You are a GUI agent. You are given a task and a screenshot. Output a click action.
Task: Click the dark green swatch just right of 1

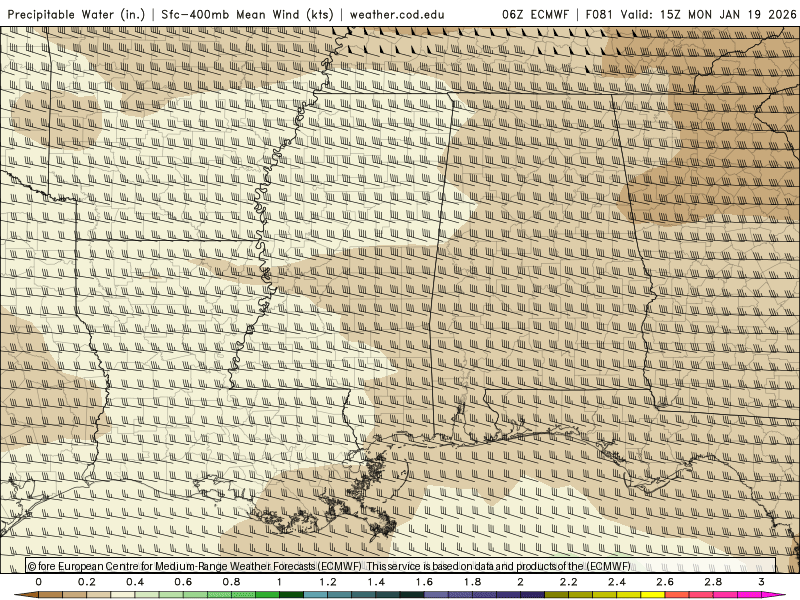[x=291, y=595]
